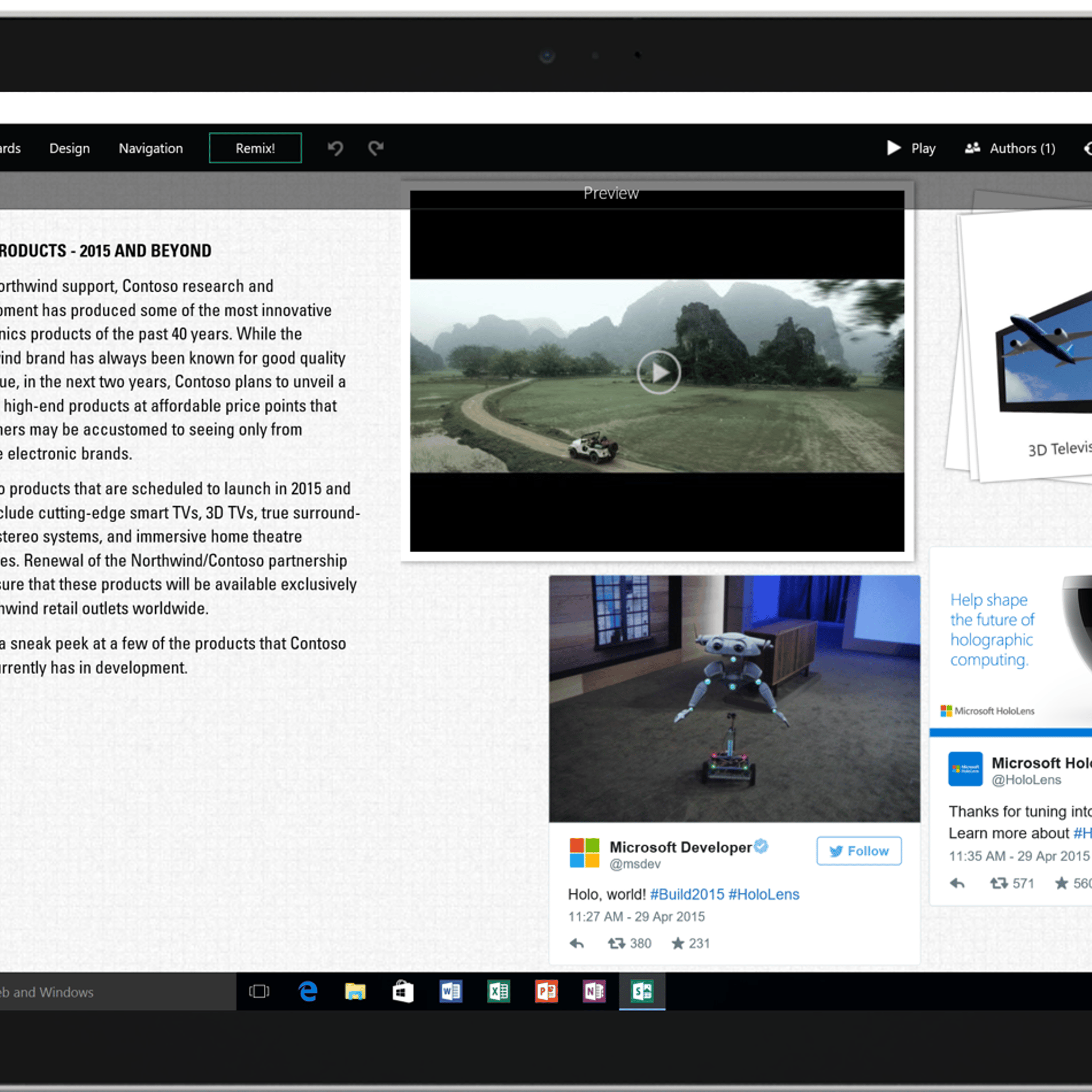Play the Sway presentation from the top bar
The height and width of the screenshot is (1092, 1092).
[911, 148]
